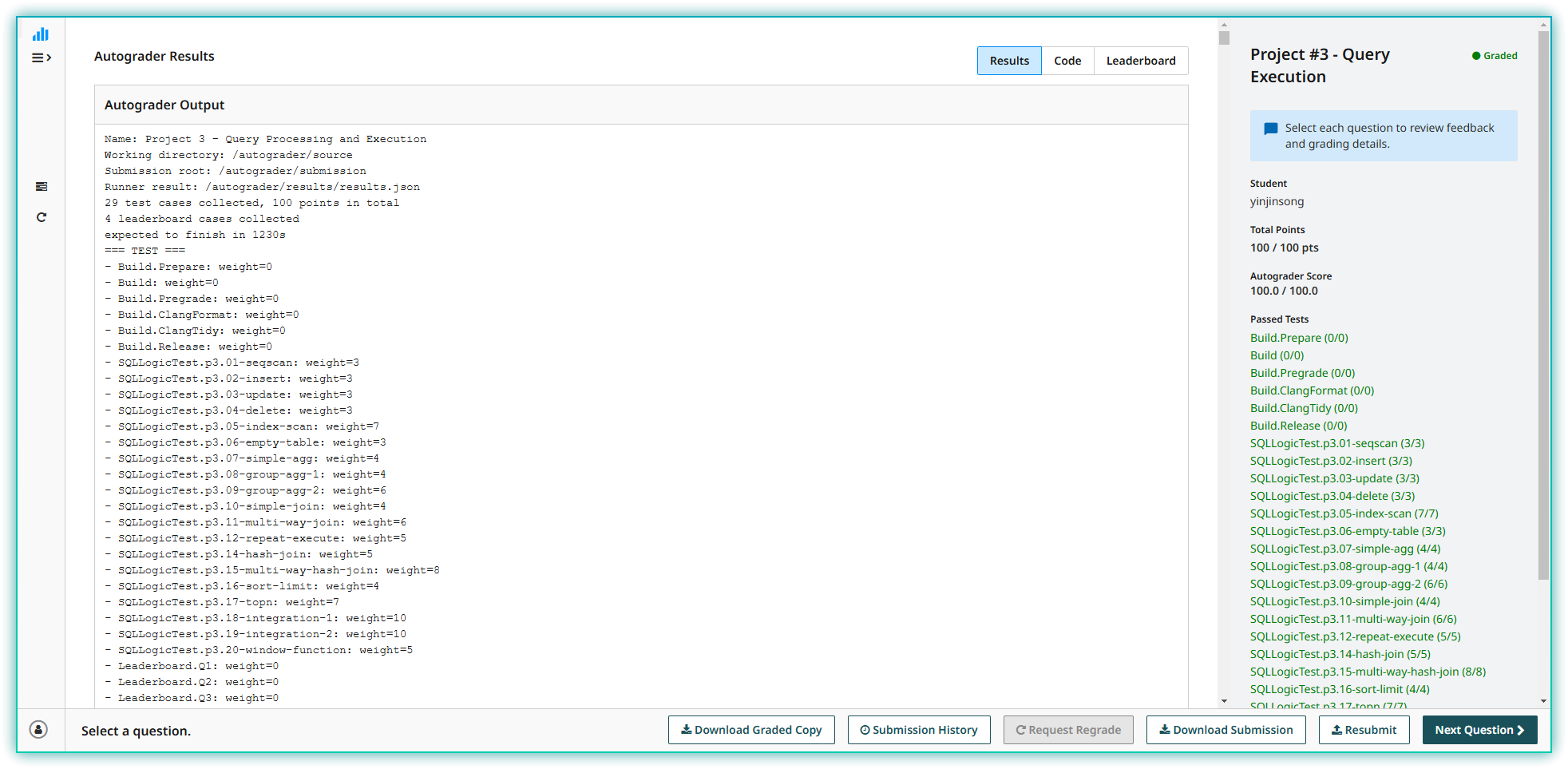Expand the sidebar navigation menu
This screenshot has width=1568, height=769.
[x=41, y=57]
